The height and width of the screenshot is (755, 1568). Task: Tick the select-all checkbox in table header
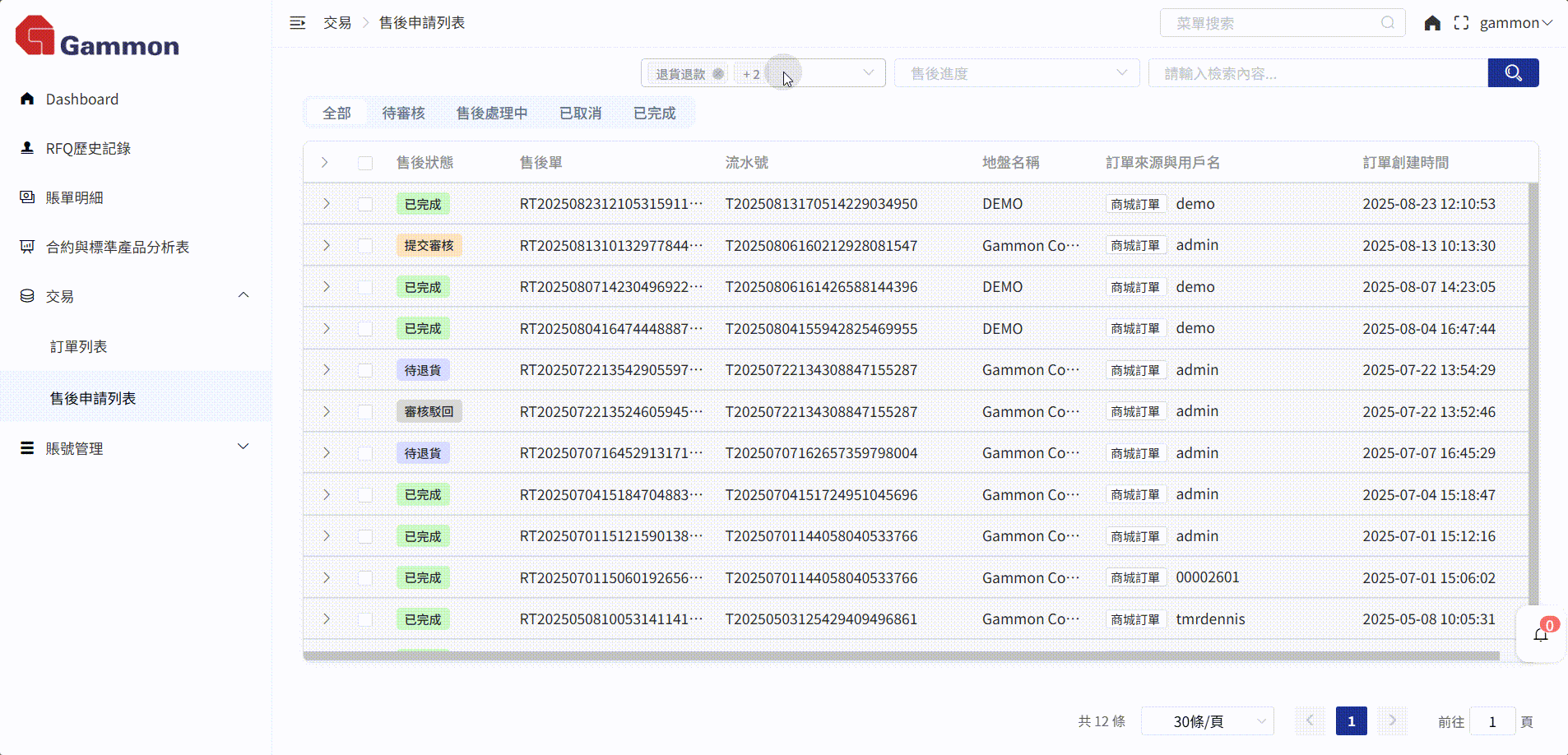[x=365, y=163]
